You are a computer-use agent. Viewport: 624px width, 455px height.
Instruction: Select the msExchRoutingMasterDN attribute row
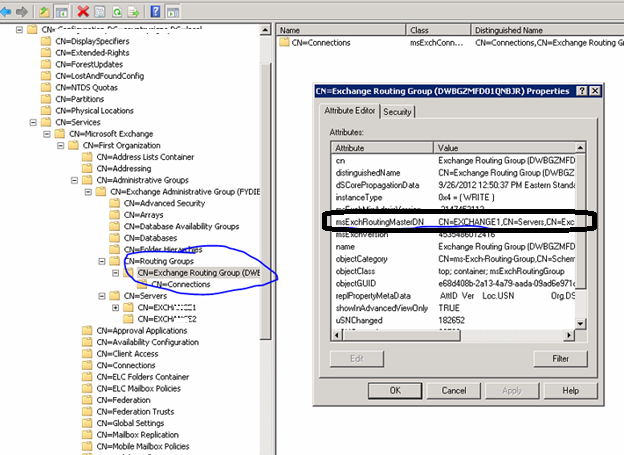pos(453,222)
